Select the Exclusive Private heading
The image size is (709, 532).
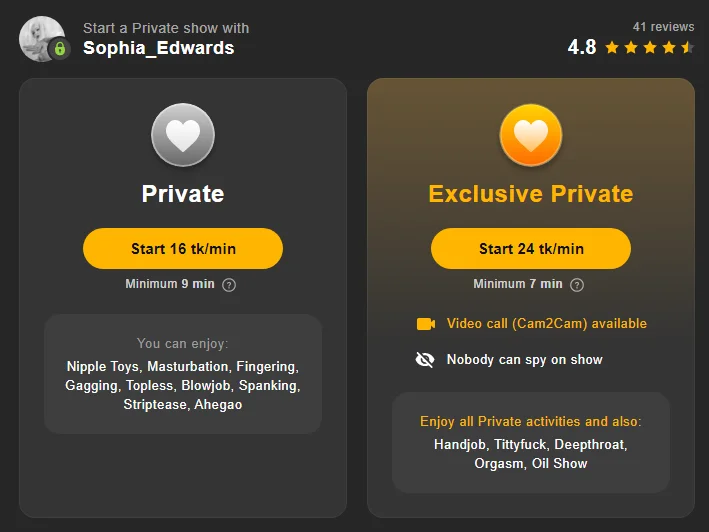(531, 194)
